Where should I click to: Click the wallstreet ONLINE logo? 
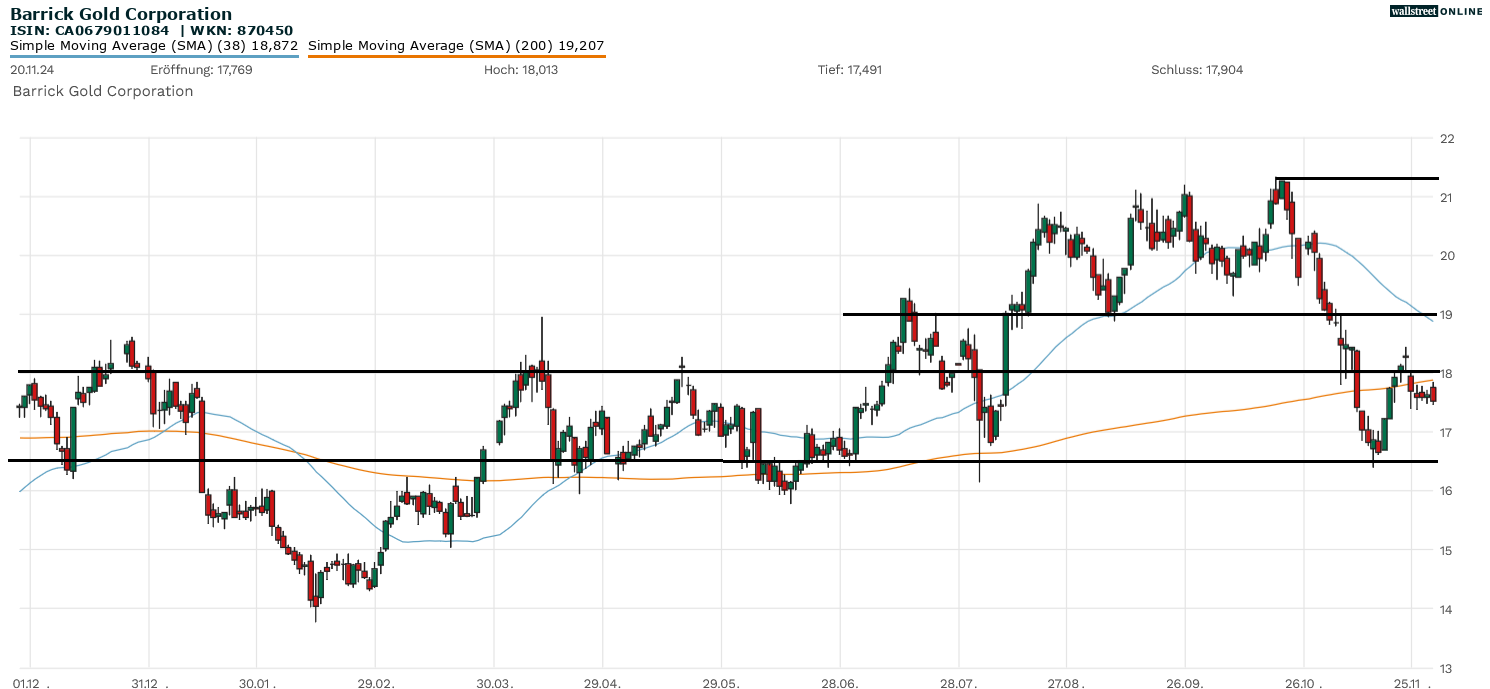tap(1436, 11)
